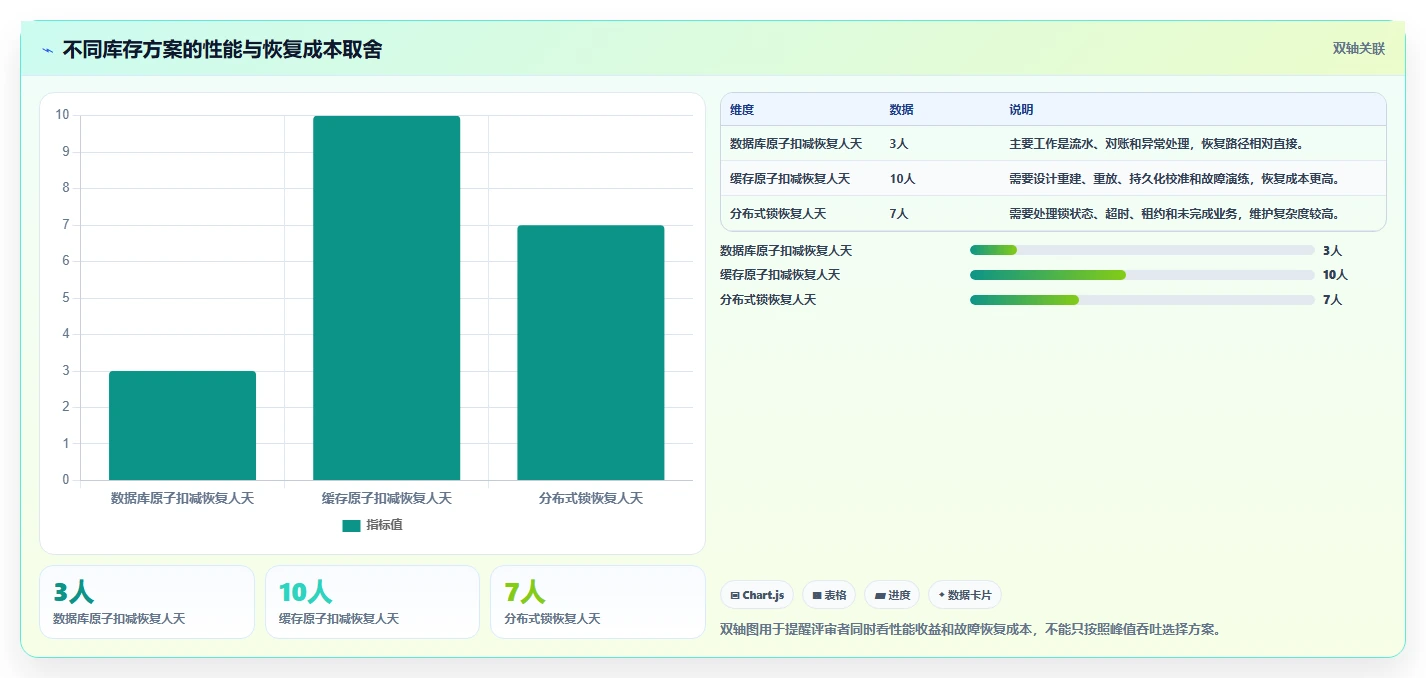
Task: Click the 分布式锁恢复人天 chart bar
Action: (x=590, y=352)
